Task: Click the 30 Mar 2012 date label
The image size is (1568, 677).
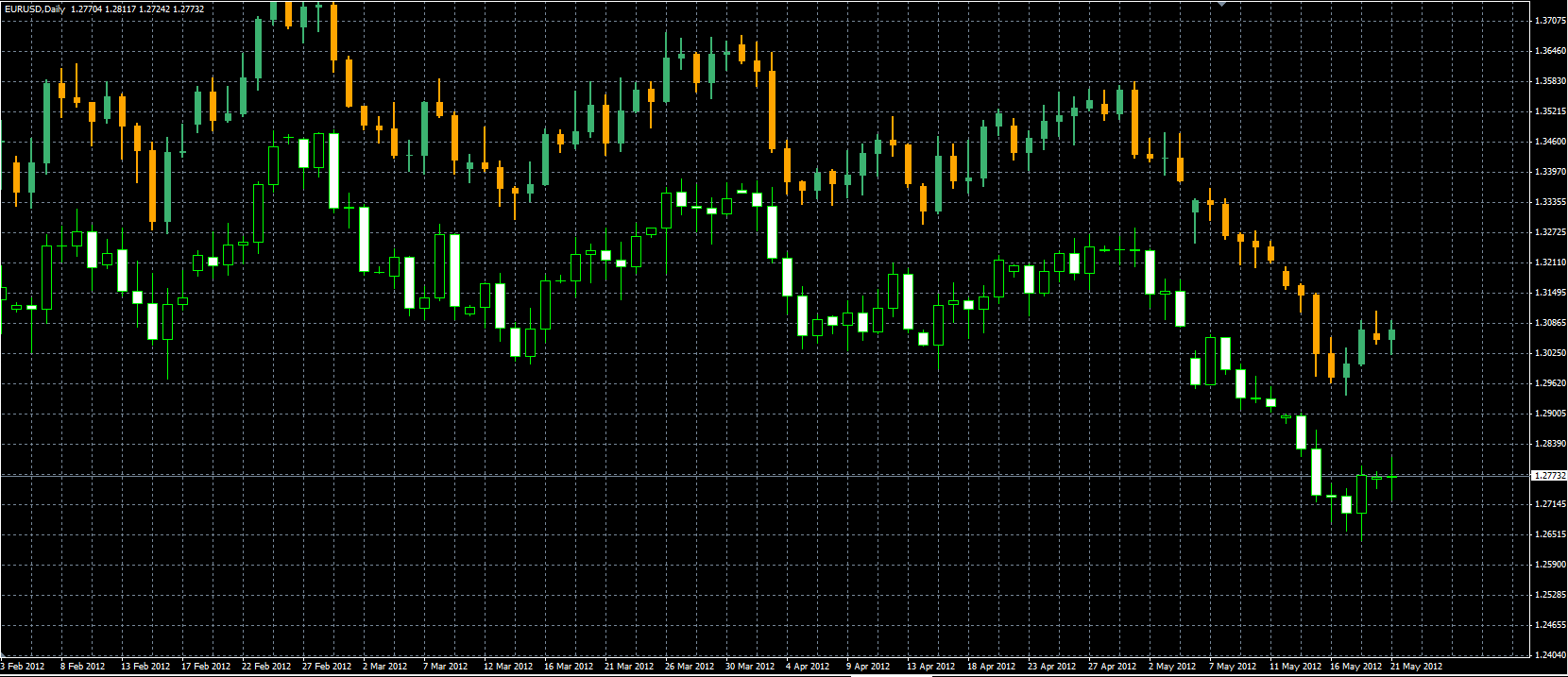Action: (750, 667)
